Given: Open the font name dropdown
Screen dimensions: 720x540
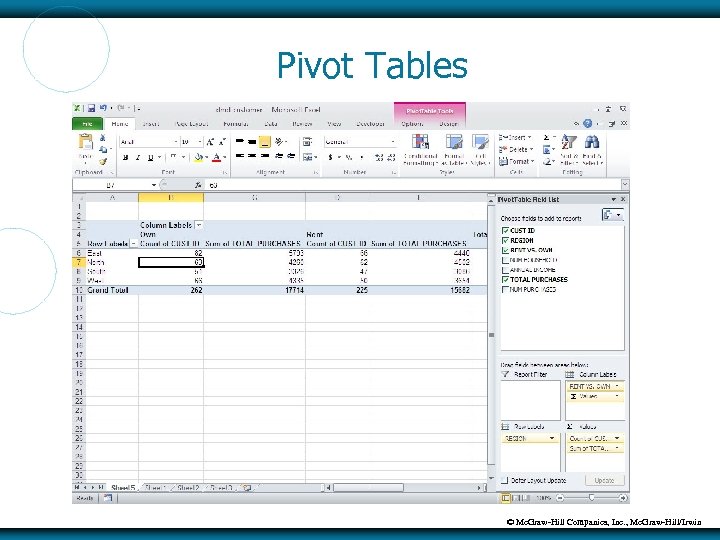Looking at the screenshot, I should coord(175,142).
